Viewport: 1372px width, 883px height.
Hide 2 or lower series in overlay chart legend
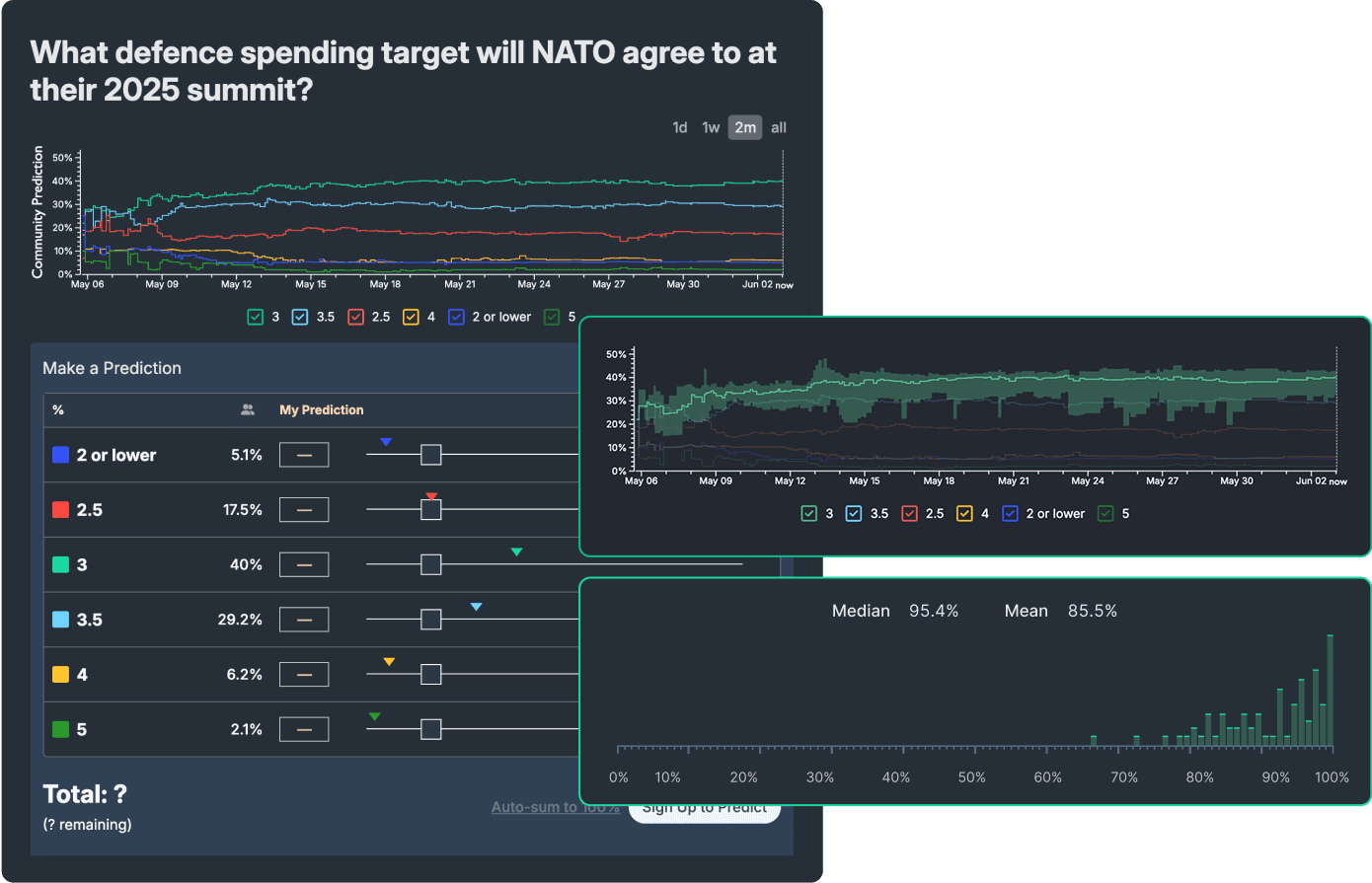[x=1010, y=513]
